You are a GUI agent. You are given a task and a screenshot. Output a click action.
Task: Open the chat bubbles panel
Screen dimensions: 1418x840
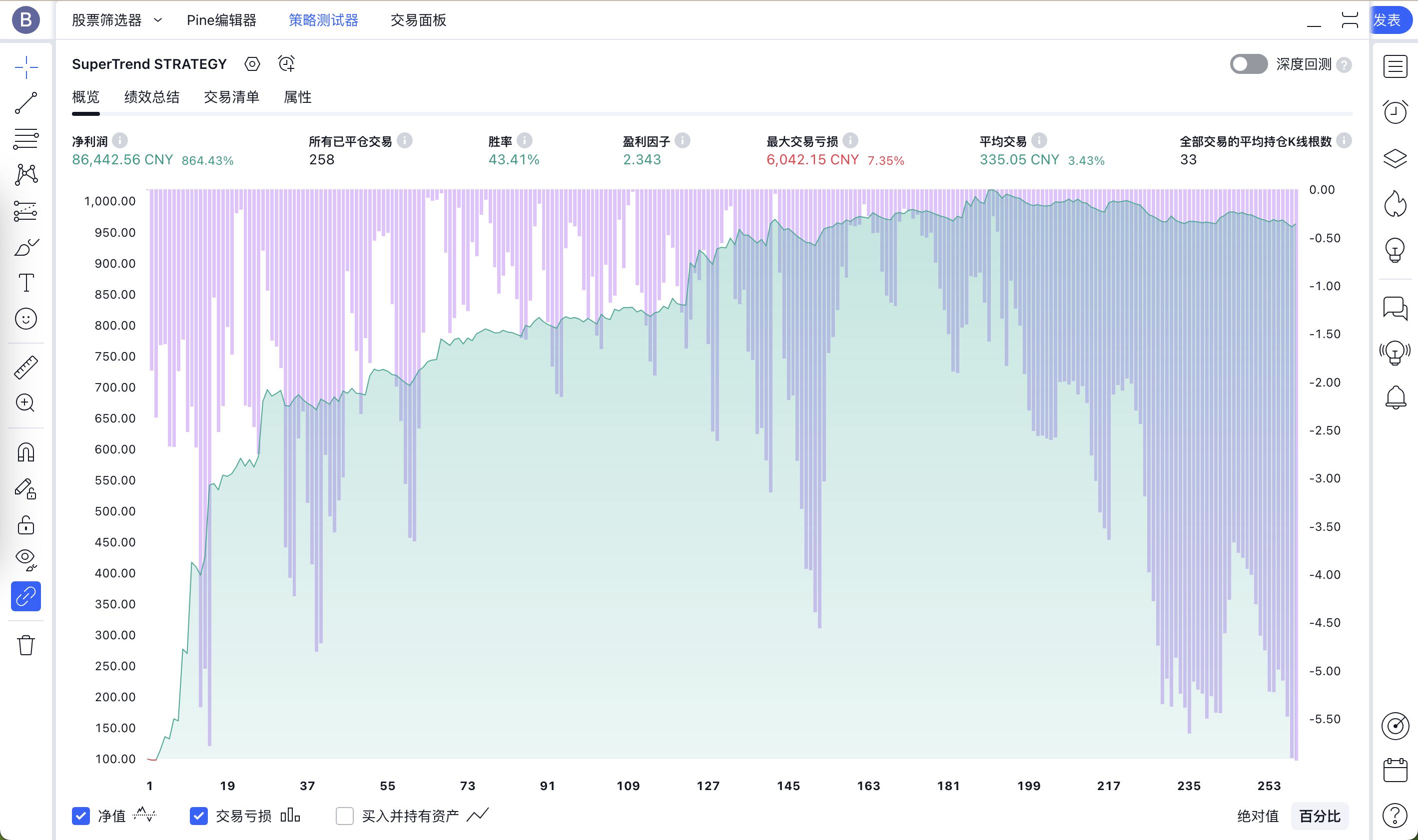click(x=1395, y=309)
